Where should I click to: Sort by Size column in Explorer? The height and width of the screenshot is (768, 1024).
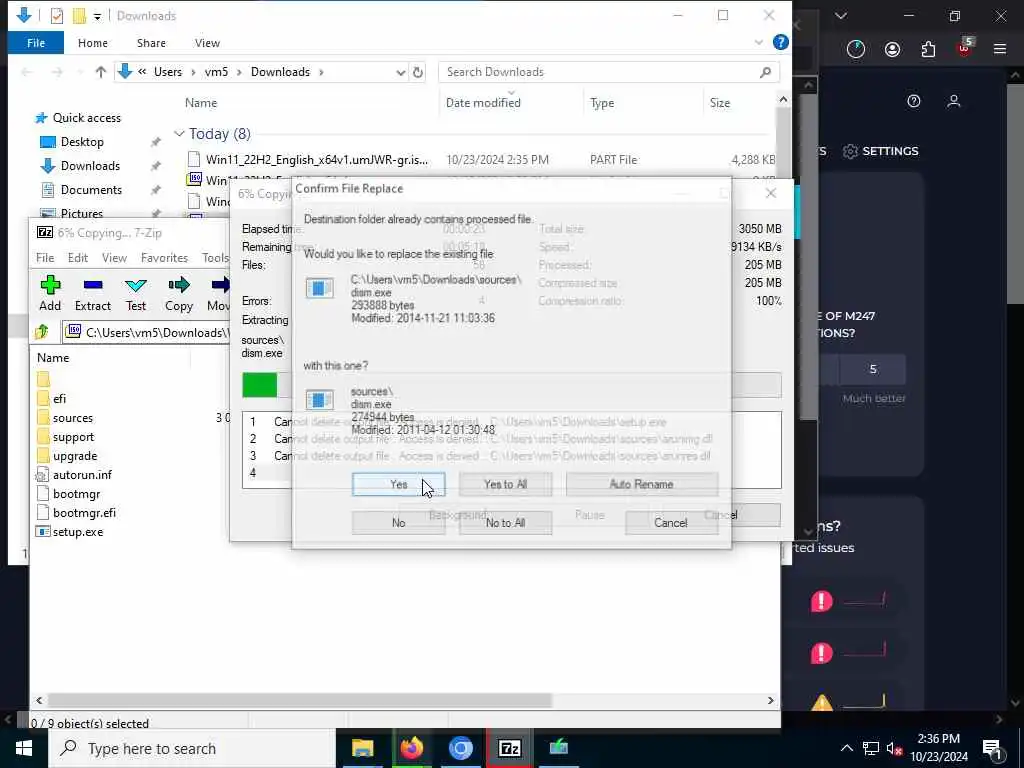pyautogui.click(x=720, y=103)
